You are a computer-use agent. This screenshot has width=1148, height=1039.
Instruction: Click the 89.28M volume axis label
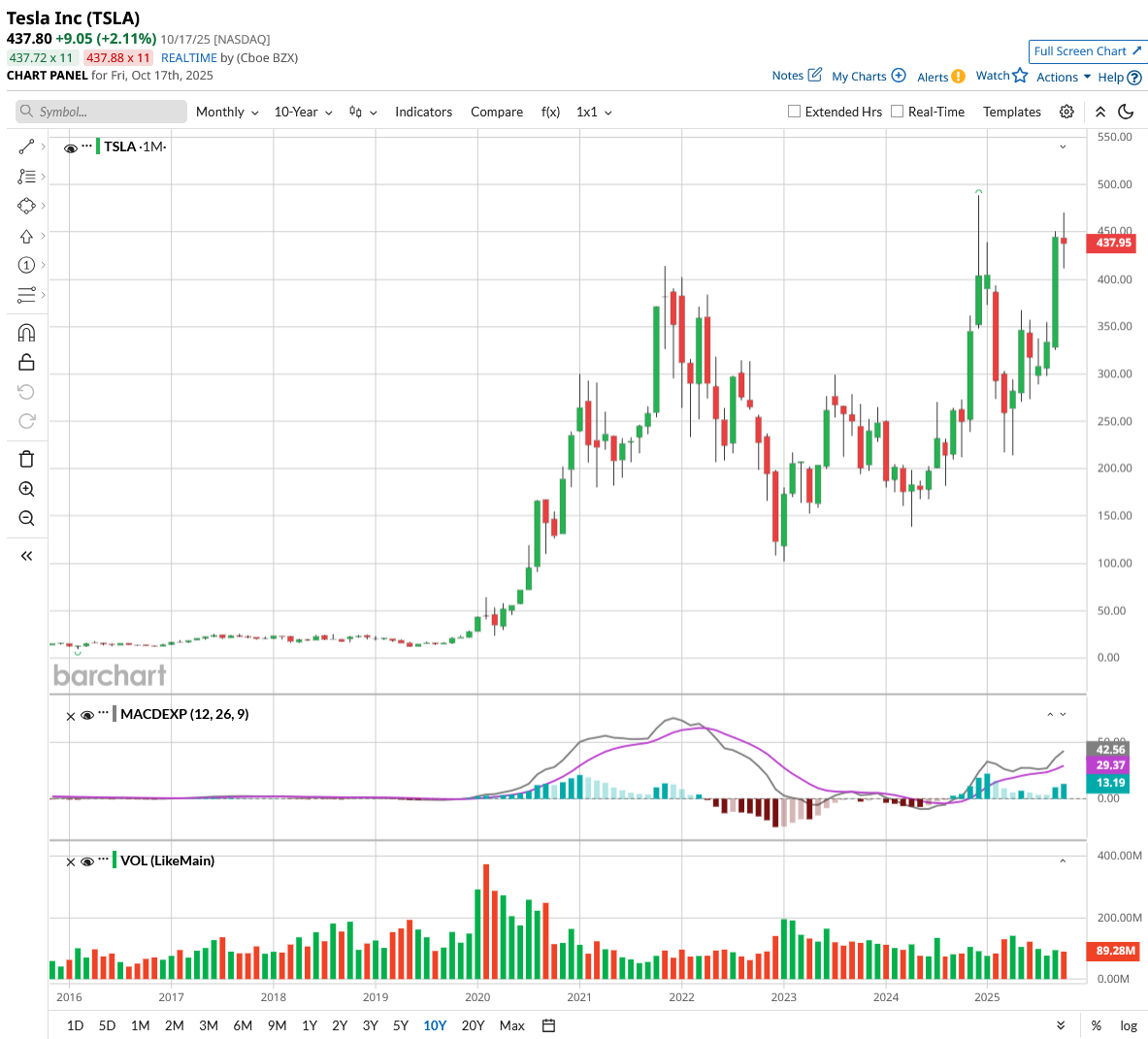1112,951
